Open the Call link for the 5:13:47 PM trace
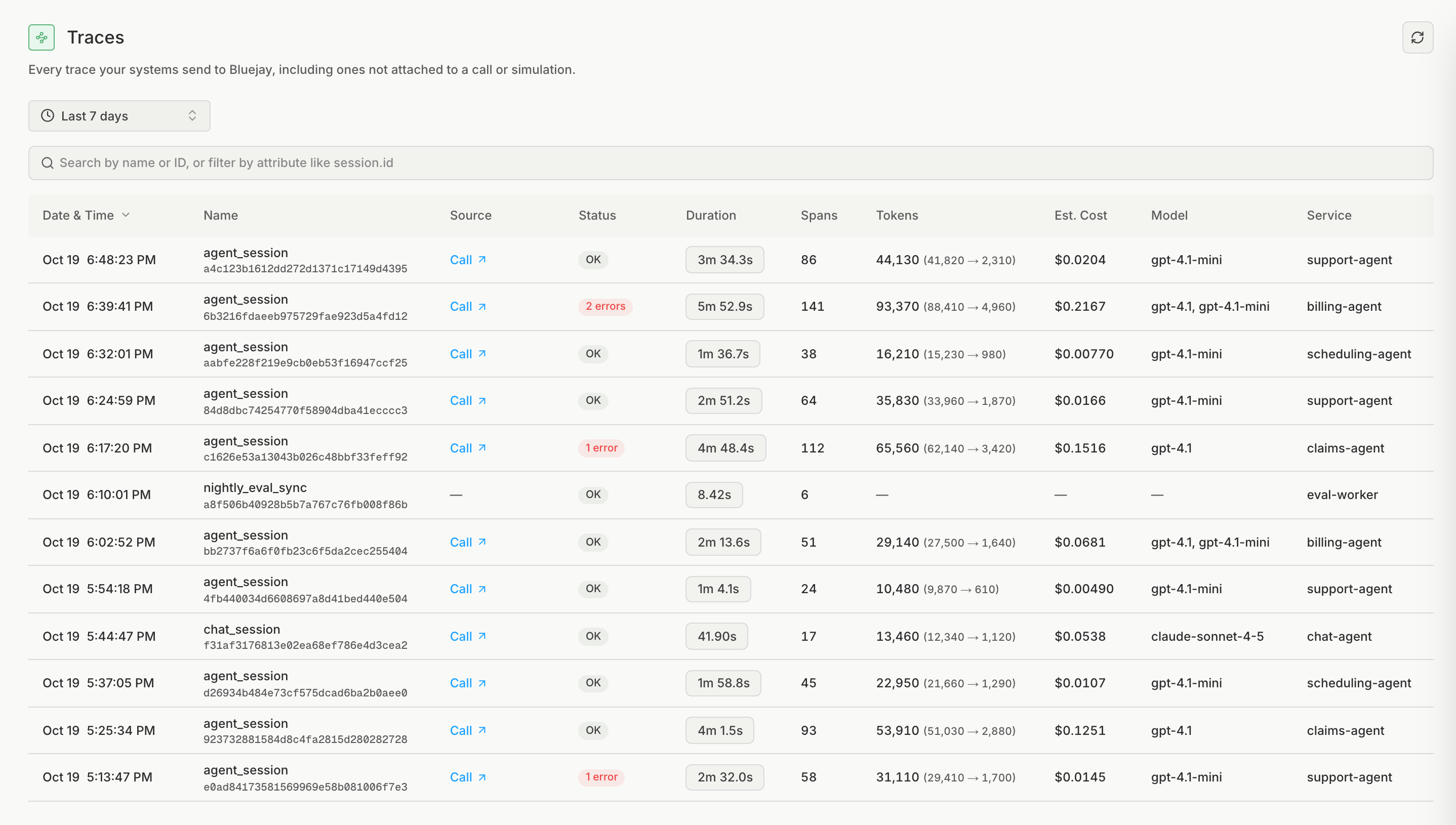This screenshot has width=1456, height=825. coord(468,777)
